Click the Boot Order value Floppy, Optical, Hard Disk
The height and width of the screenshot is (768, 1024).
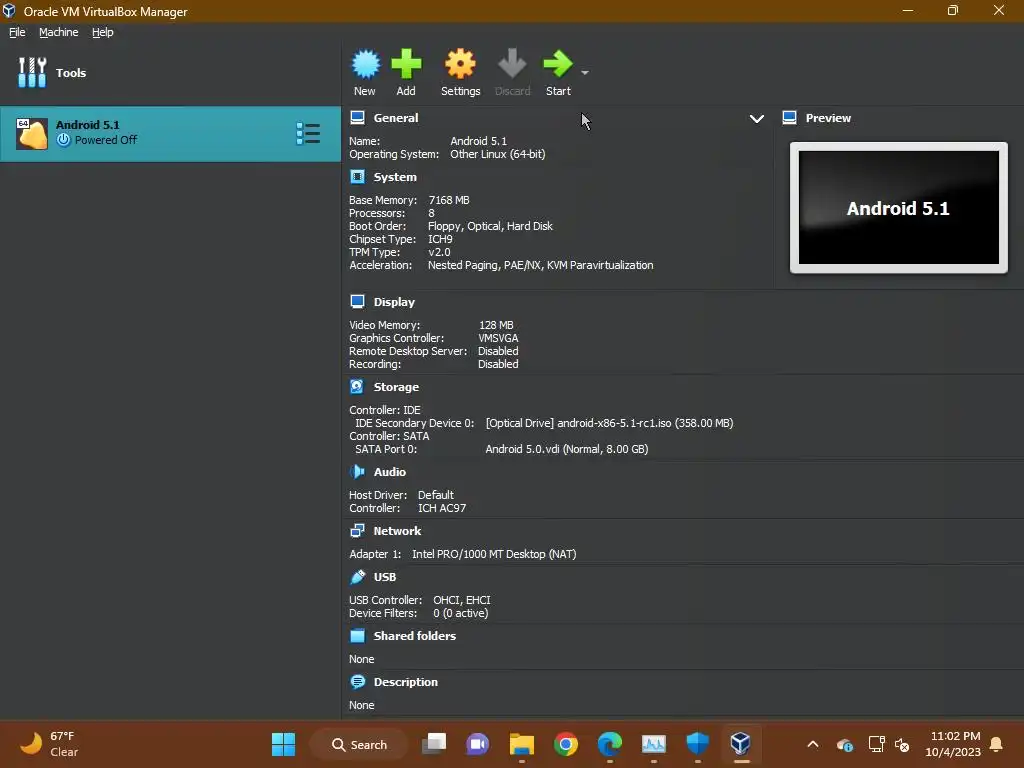pyautogui.click(x=490, y=227)
